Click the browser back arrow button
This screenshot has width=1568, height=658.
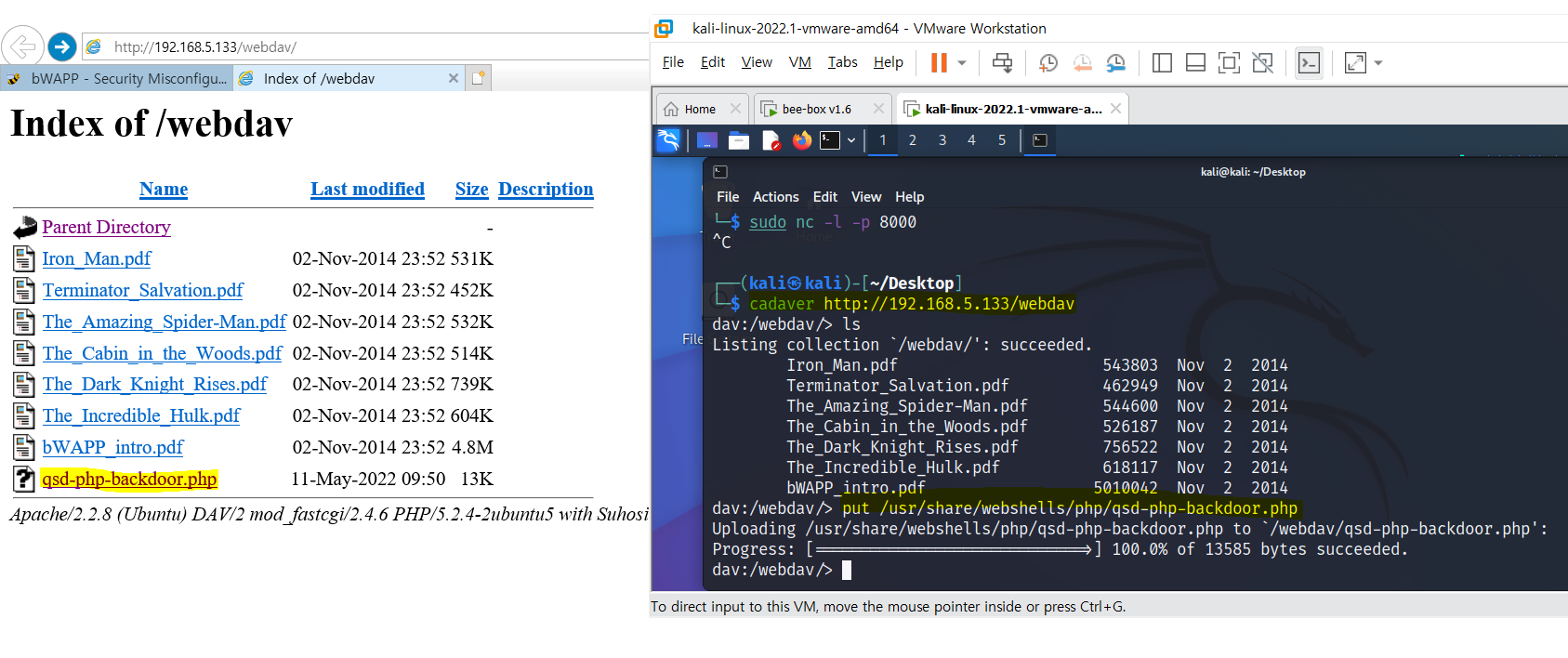(22, 46)
